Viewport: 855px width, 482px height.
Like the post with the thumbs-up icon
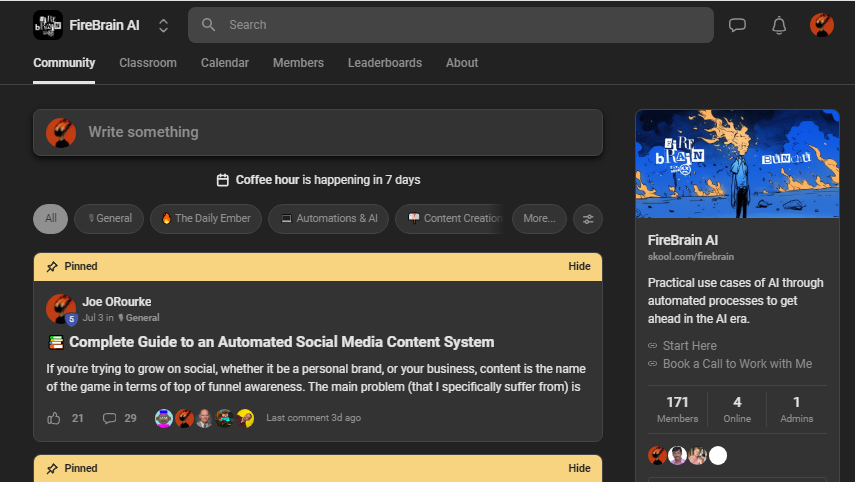53,418
